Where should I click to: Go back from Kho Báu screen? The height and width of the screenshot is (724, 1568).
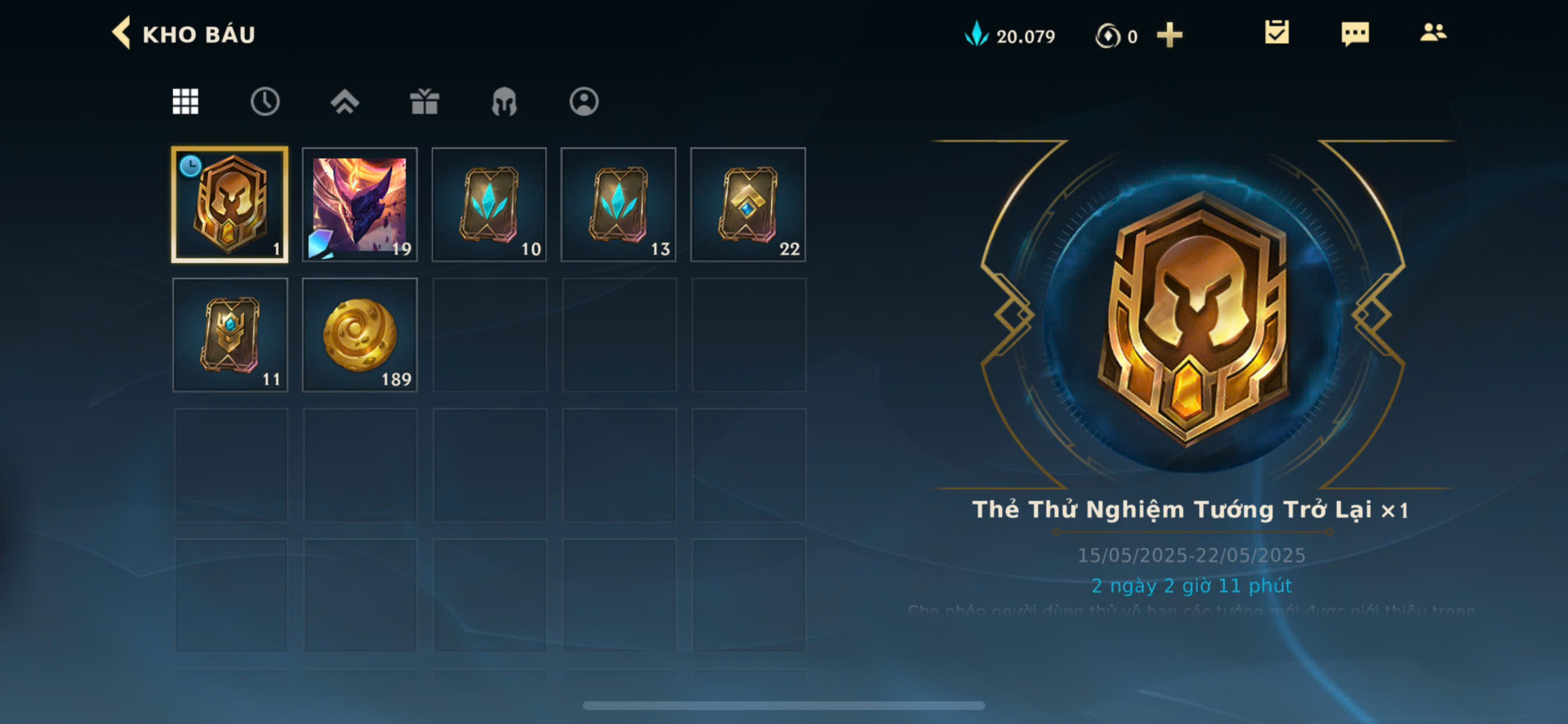[x=122, y=33]
